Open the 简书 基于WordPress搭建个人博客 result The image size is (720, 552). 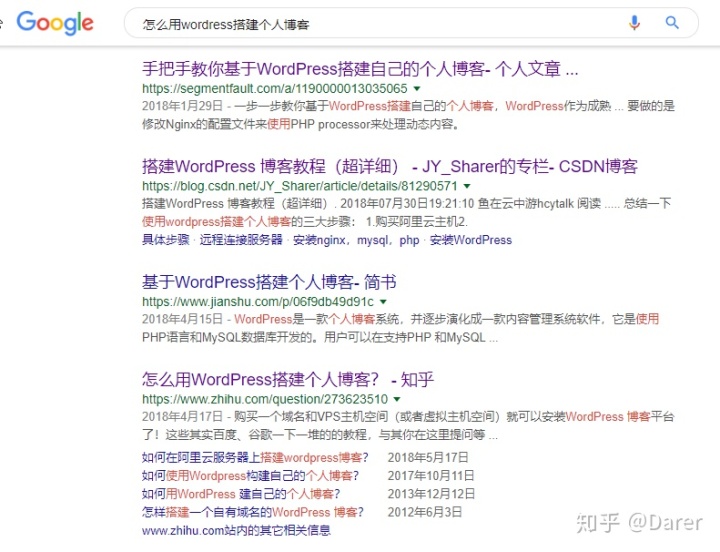(x=269, y=282)
